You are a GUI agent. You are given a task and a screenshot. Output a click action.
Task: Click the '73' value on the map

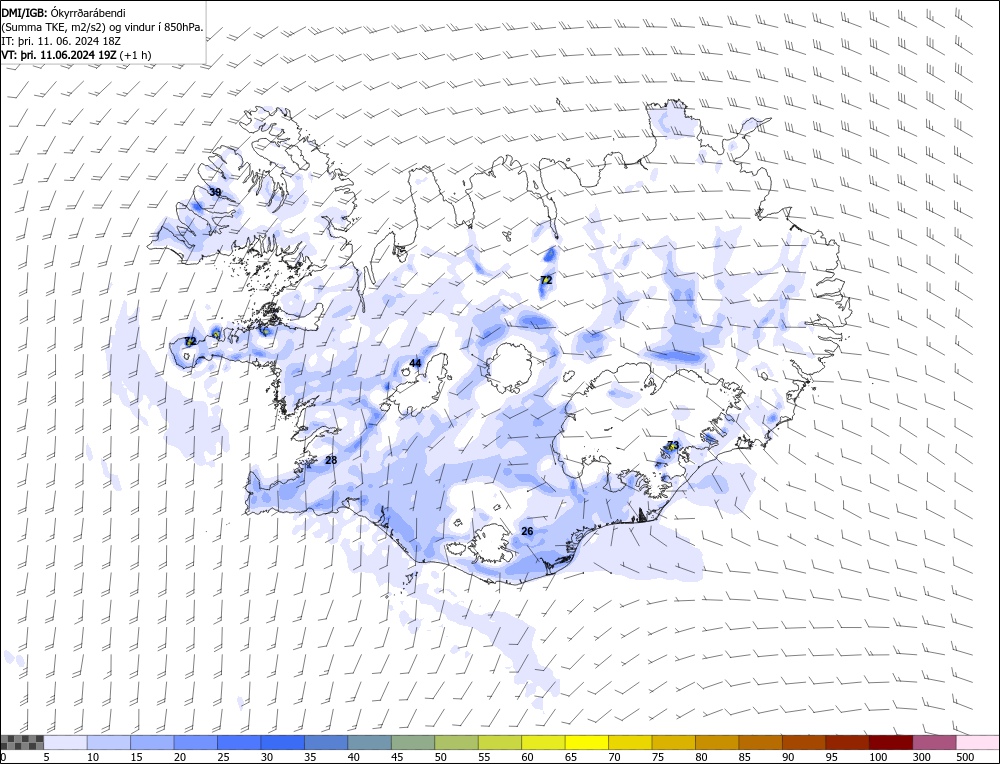(673, 445)
